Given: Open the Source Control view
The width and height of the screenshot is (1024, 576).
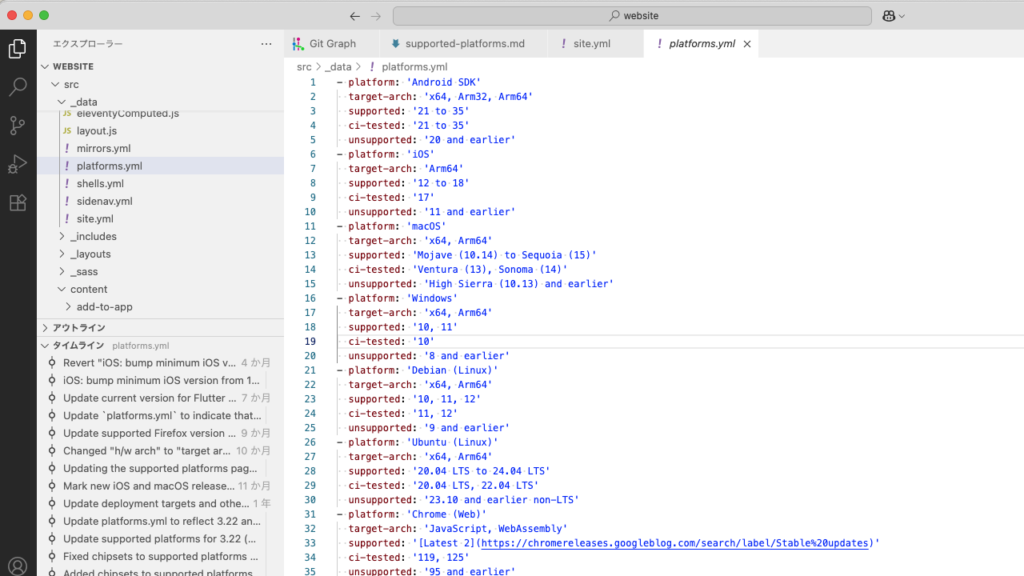Looking at the screenshot, I should click(x=17, y=125).
